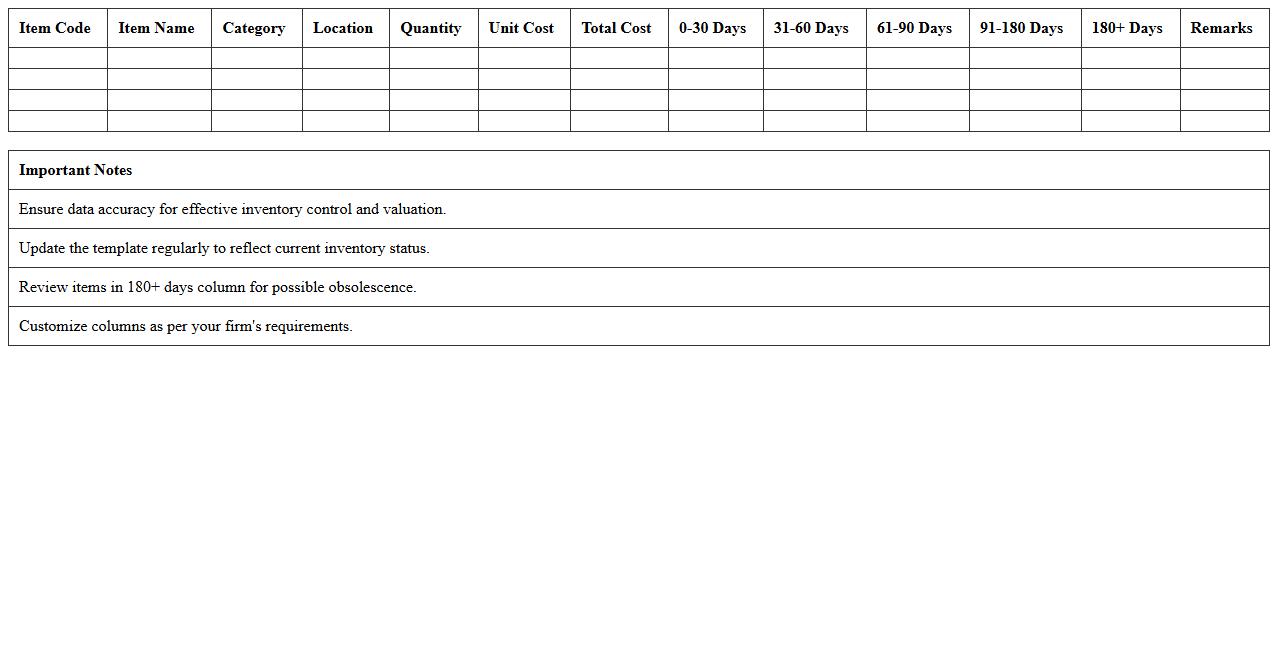Screen dimensions: 1278x650
Task: Click the Unit Cost column header
Action: 521,28
